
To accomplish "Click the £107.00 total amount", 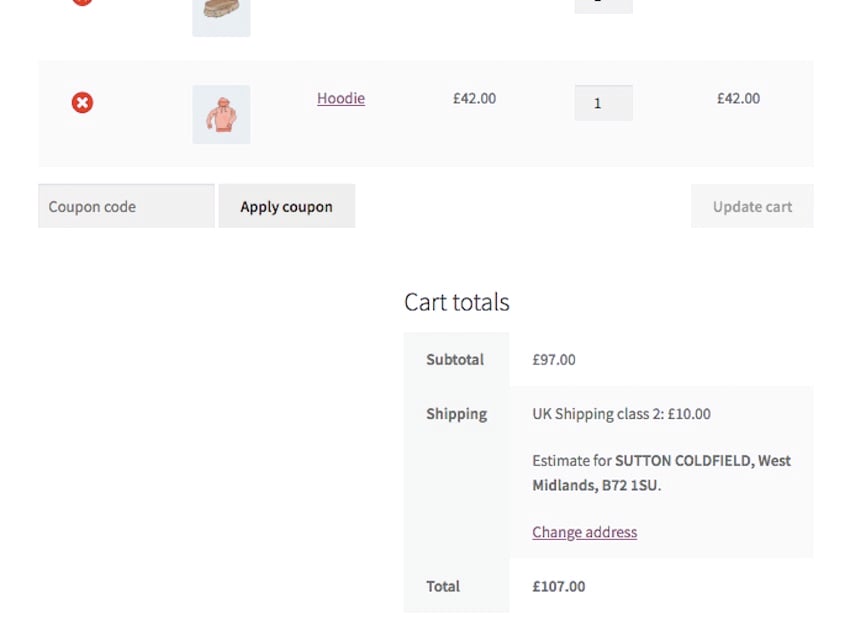I will (559, 587).
